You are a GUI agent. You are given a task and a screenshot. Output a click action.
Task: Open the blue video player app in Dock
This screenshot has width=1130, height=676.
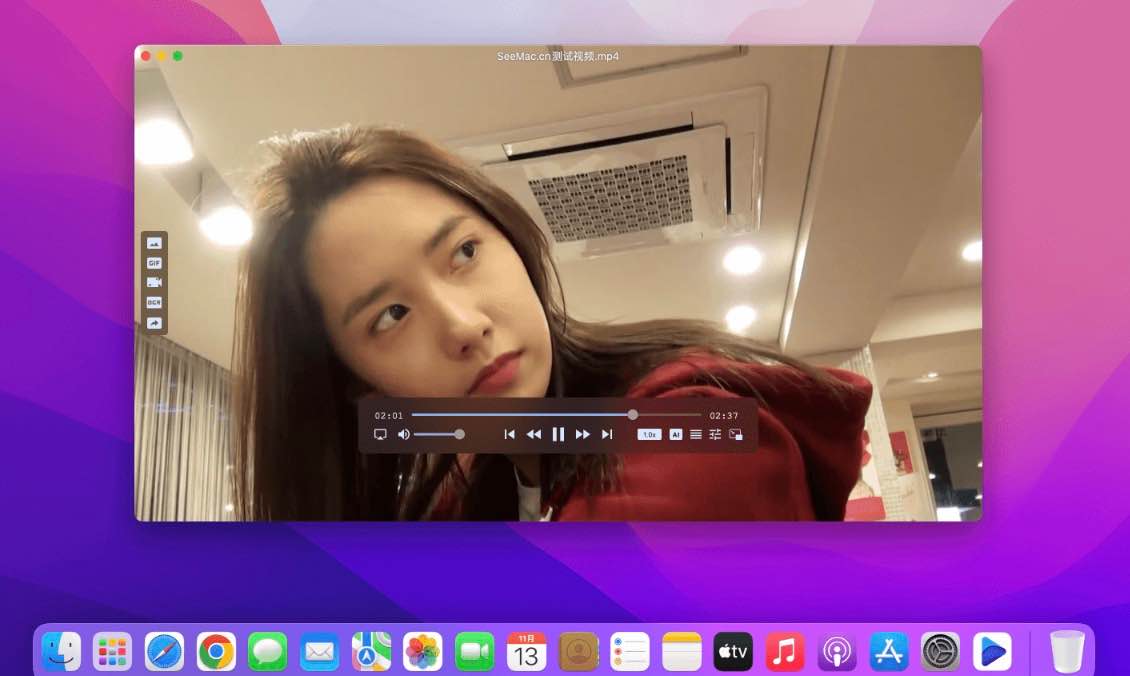pos(992,651)
